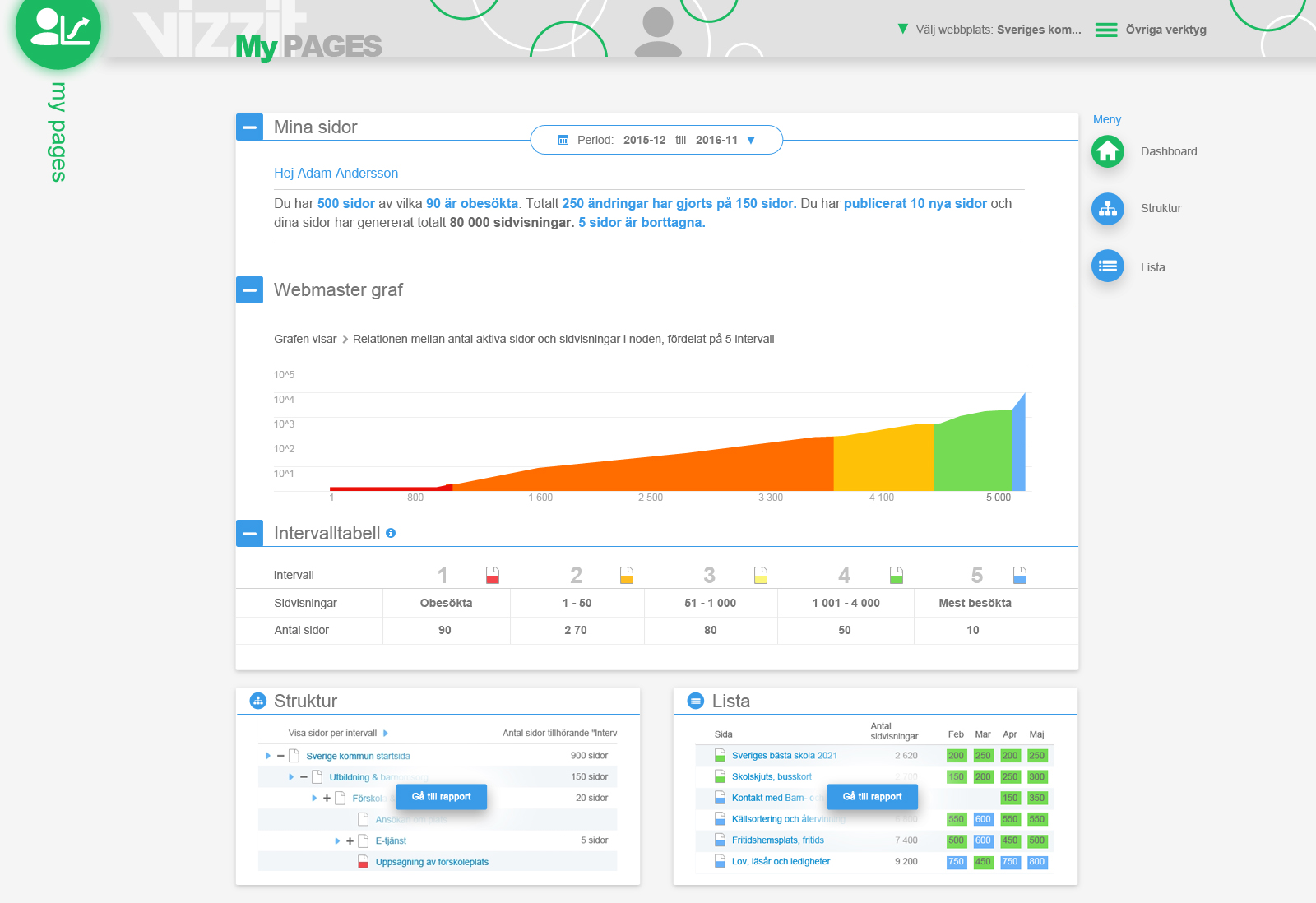Open the 5 sidor är borttagna link
This screenshot has width=1316, height=903.
tap(642, 222)
